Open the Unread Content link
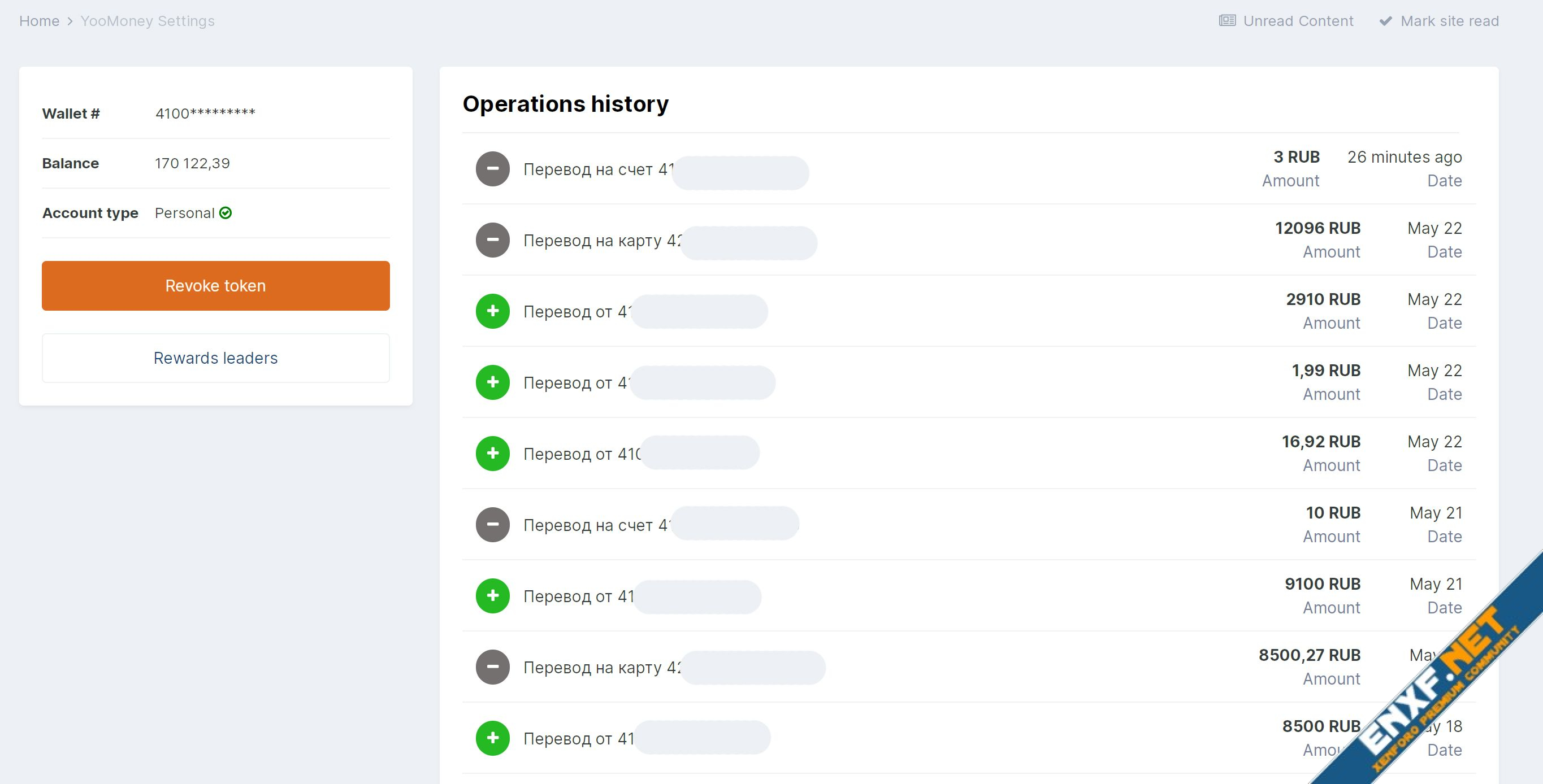Image resolution: width=1543 pixels, height=784 pixels. coord(1298,21)
